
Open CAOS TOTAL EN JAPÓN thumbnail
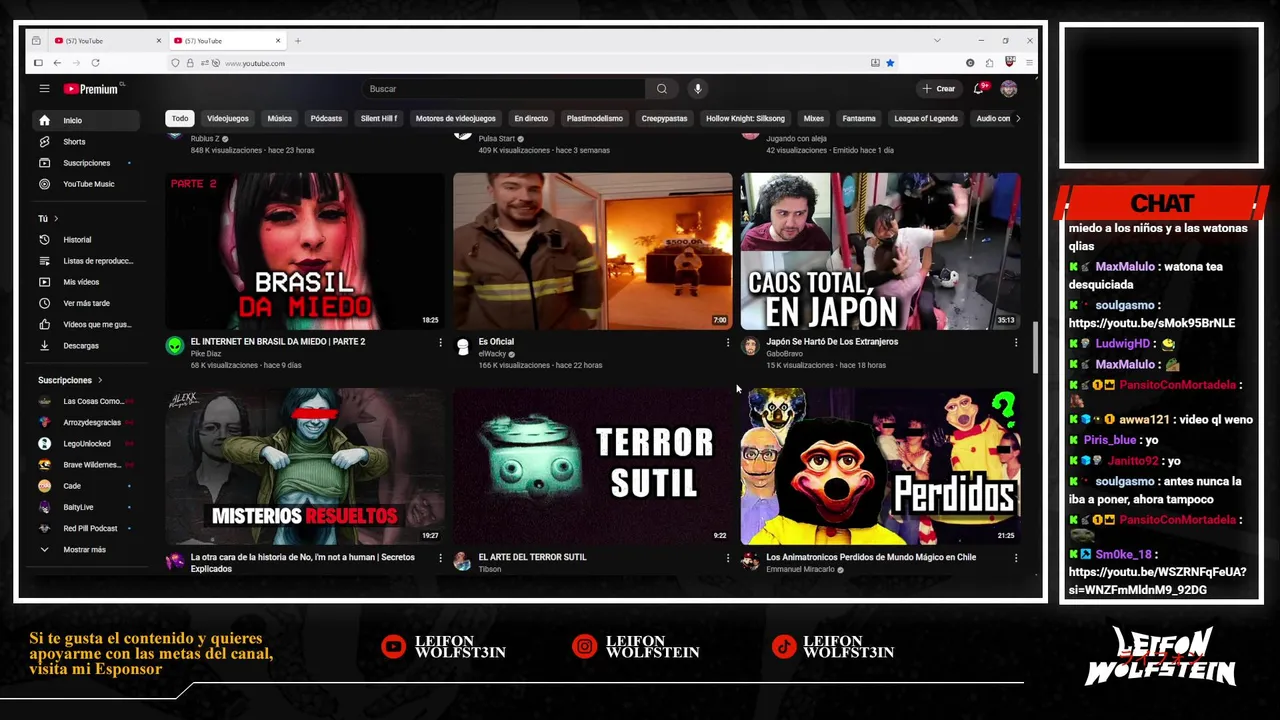[881, 251]
